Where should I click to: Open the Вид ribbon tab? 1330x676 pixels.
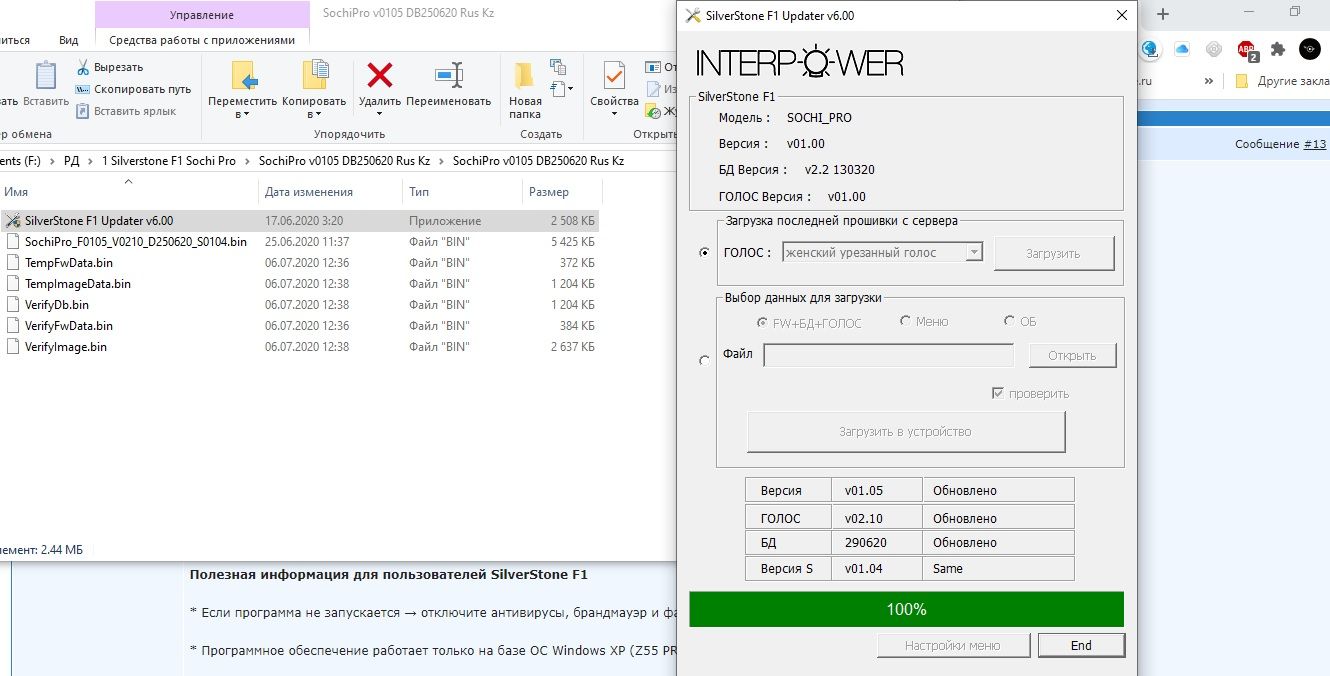pos(69,40)
